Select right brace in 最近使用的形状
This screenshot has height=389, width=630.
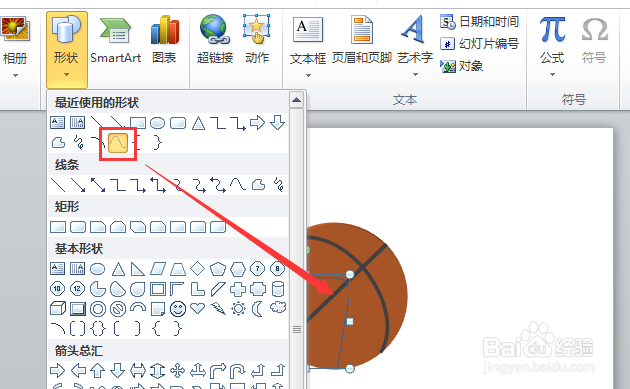pos(158,143)
